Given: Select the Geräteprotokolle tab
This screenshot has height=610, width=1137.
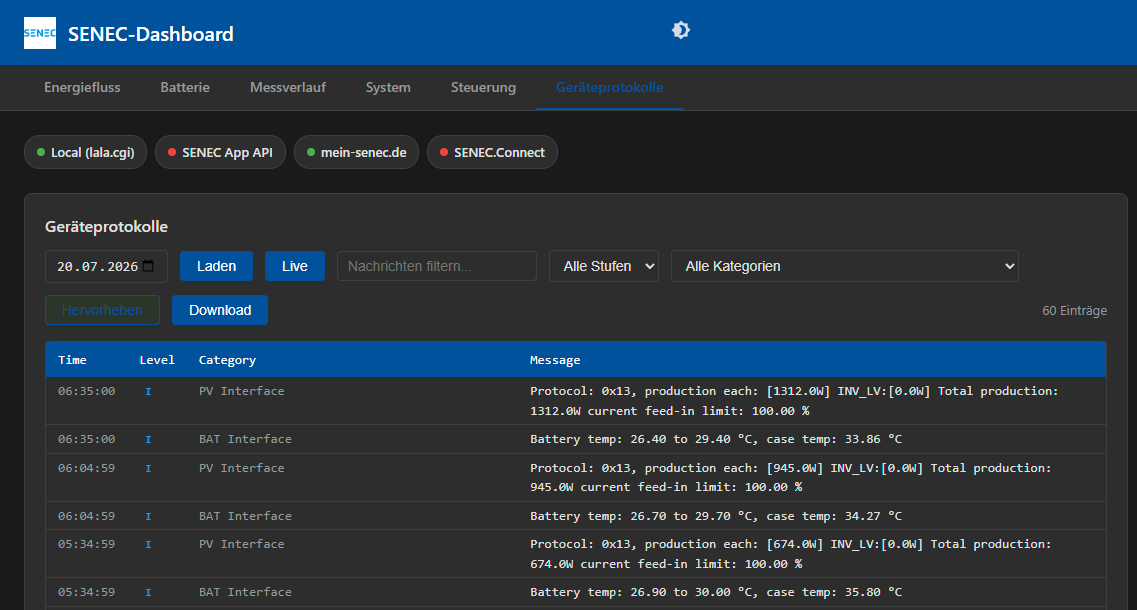Looking at the screenshot, I should tap(609, 88).
